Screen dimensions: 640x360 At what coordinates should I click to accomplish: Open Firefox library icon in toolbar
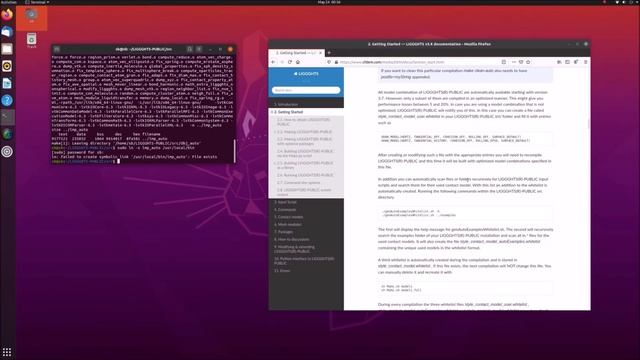tap(559, 62)
